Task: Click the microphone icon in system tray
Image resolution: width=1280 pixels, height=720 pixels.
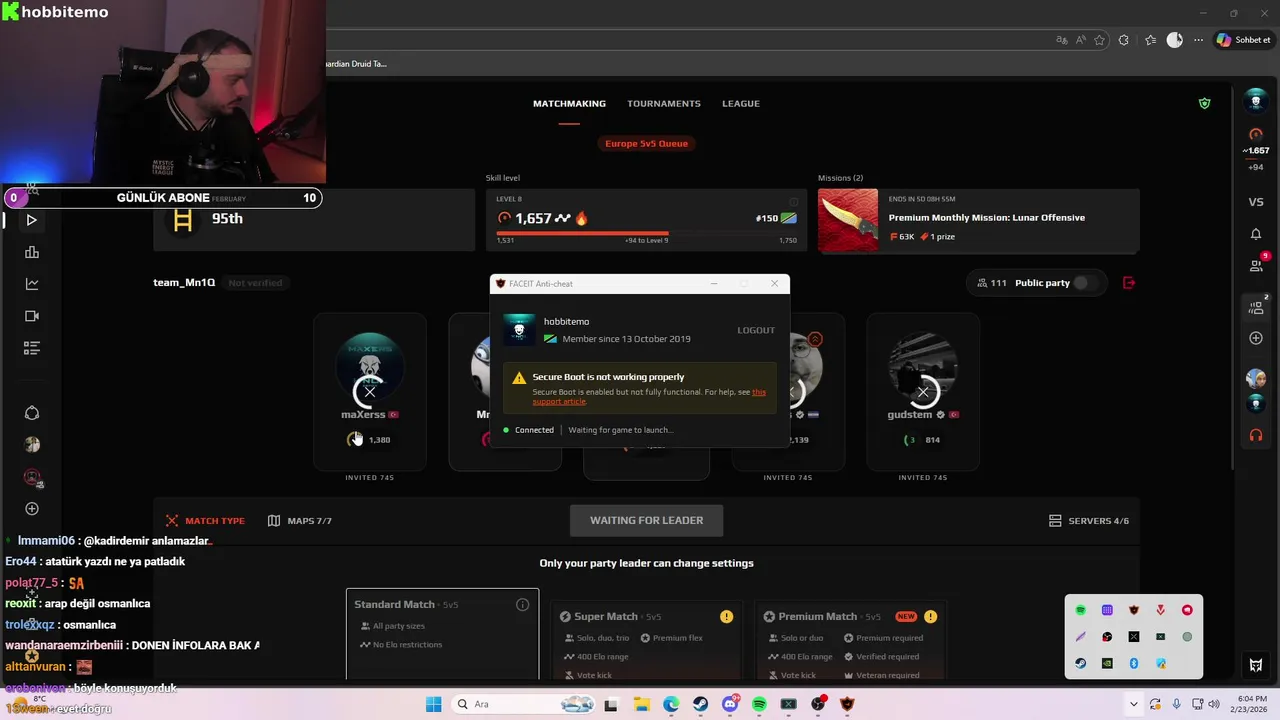Action: (1176, 704)
